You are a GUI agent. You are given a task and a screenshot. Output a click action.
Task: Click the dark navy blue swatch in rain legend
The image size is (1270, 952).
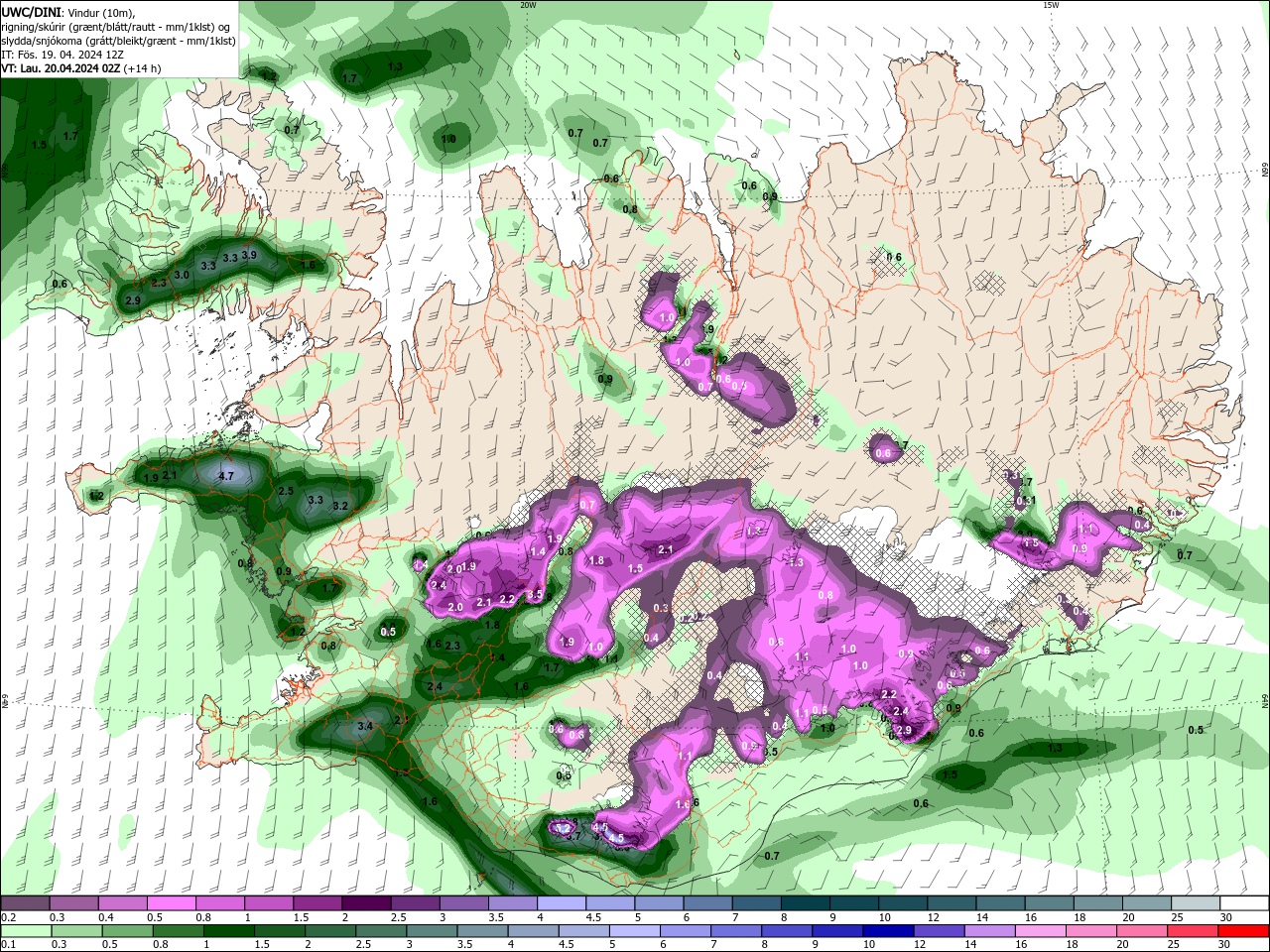tap(887, 931)
